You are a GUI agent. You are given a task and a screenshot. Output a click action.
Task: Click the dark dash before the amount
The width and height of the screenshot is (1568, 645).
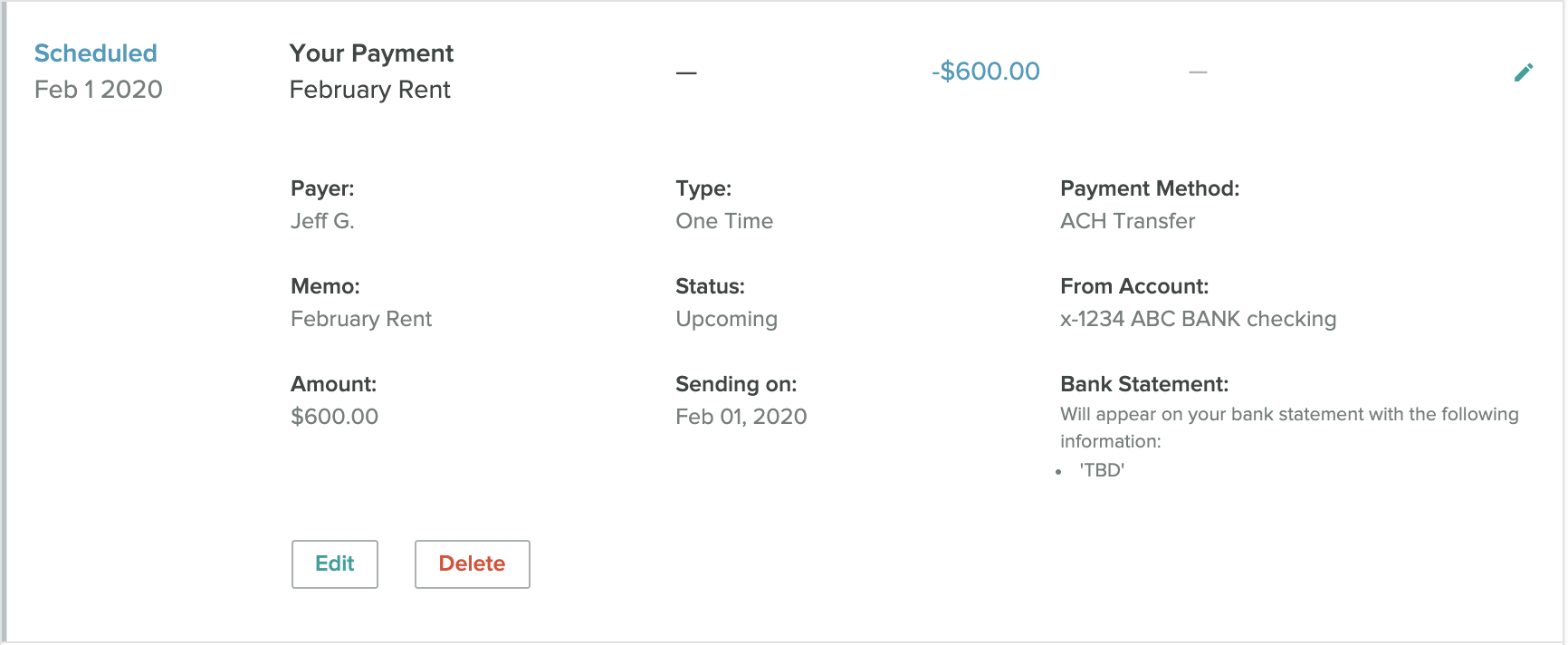[686, 72]
